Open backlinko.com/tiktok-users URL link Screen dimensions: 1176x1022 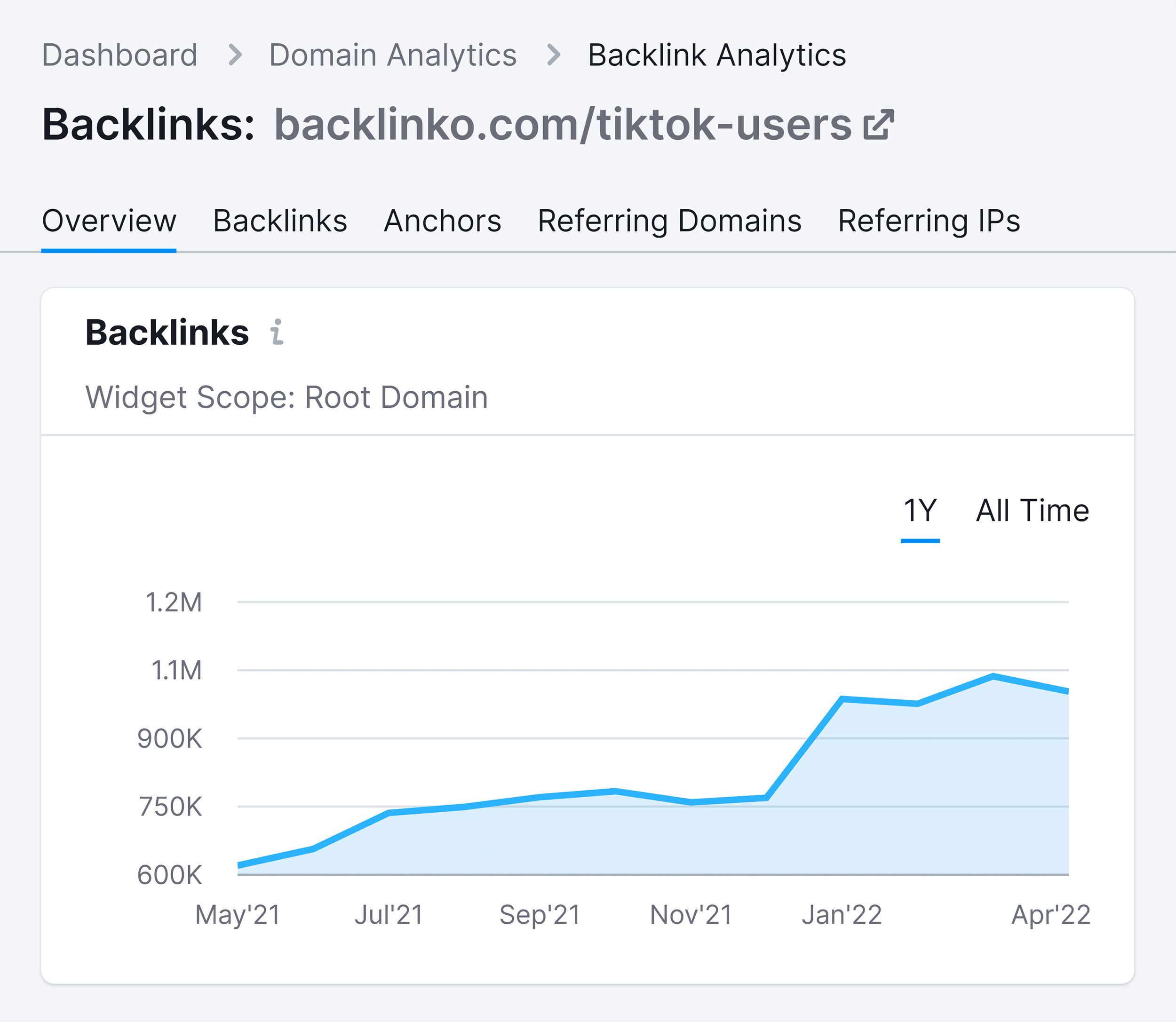(563, 124)
